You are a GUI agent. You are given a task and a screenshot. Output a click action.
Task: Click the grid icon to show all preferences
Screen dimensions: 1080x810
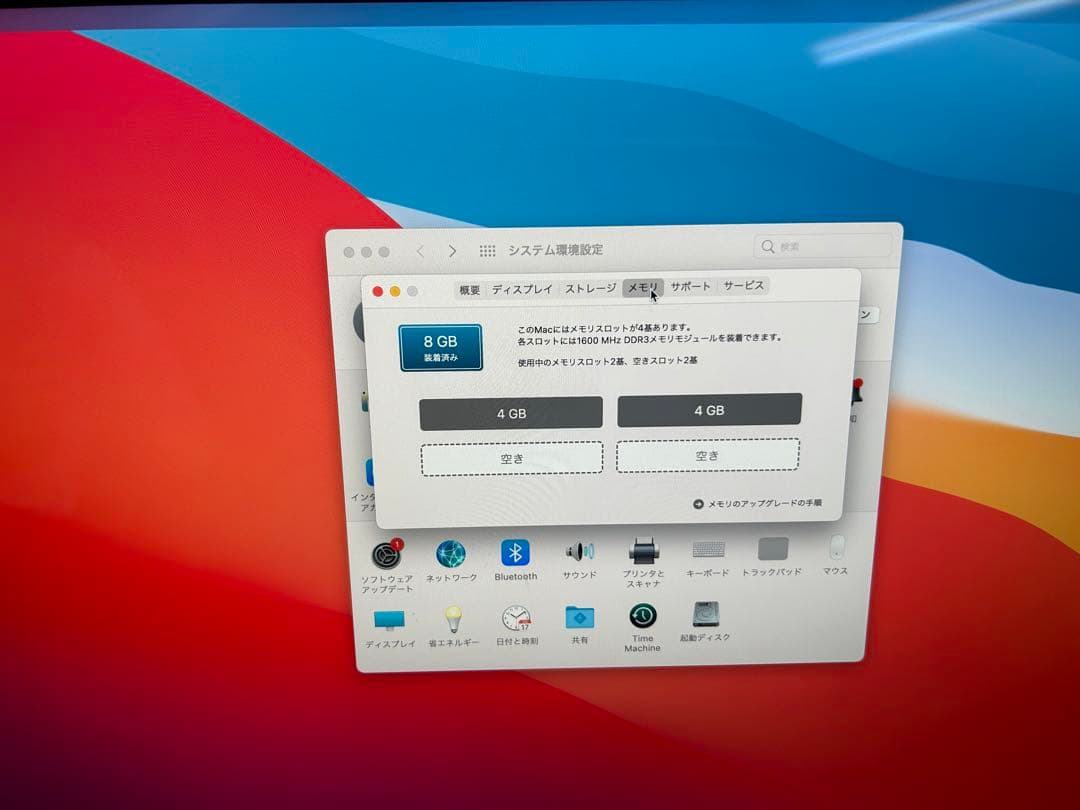(488, 249)
